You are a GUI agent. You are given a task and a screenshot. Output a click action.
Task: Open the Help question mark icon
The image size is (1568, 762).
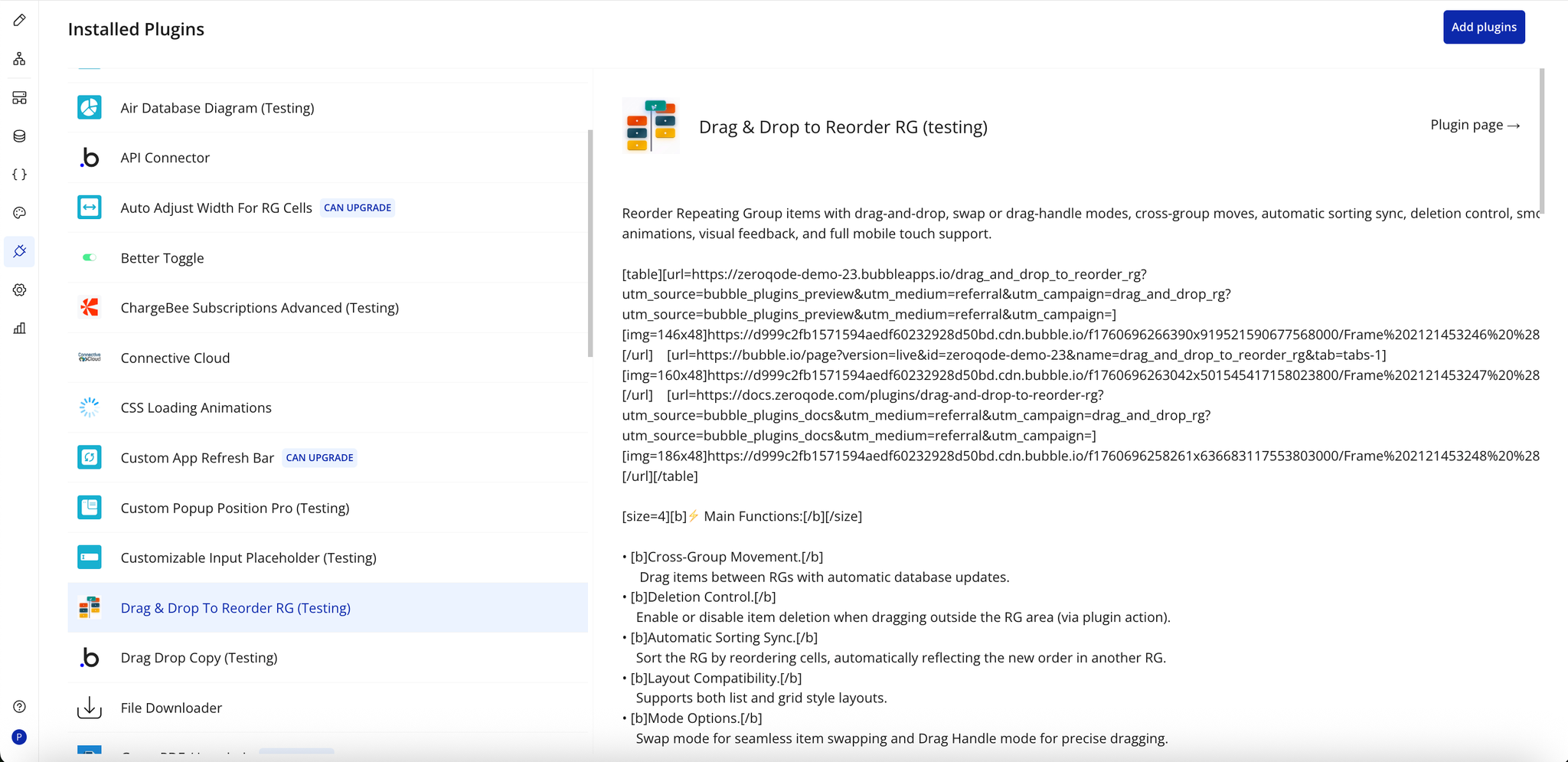(20, 706)
